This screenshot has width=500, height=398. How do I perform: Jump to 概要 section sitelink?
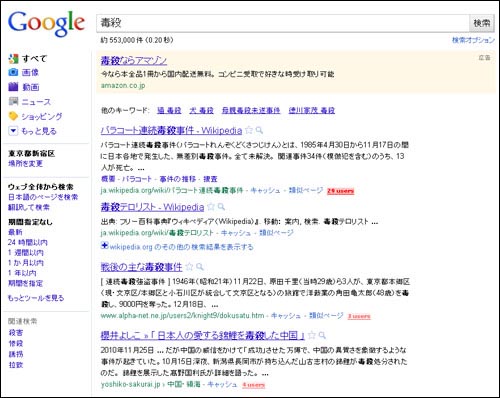pos(108,179)
